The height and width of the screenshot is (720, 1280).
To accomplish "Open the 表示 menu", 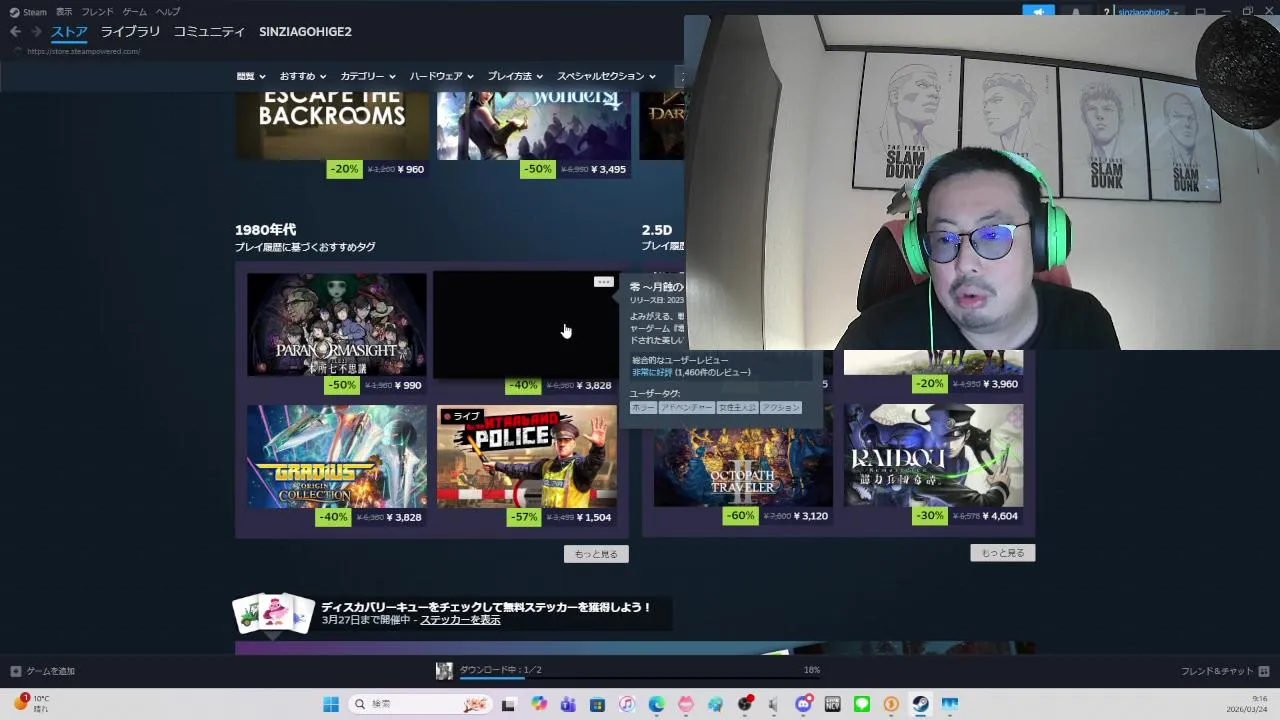I will (x=64, y=12).
